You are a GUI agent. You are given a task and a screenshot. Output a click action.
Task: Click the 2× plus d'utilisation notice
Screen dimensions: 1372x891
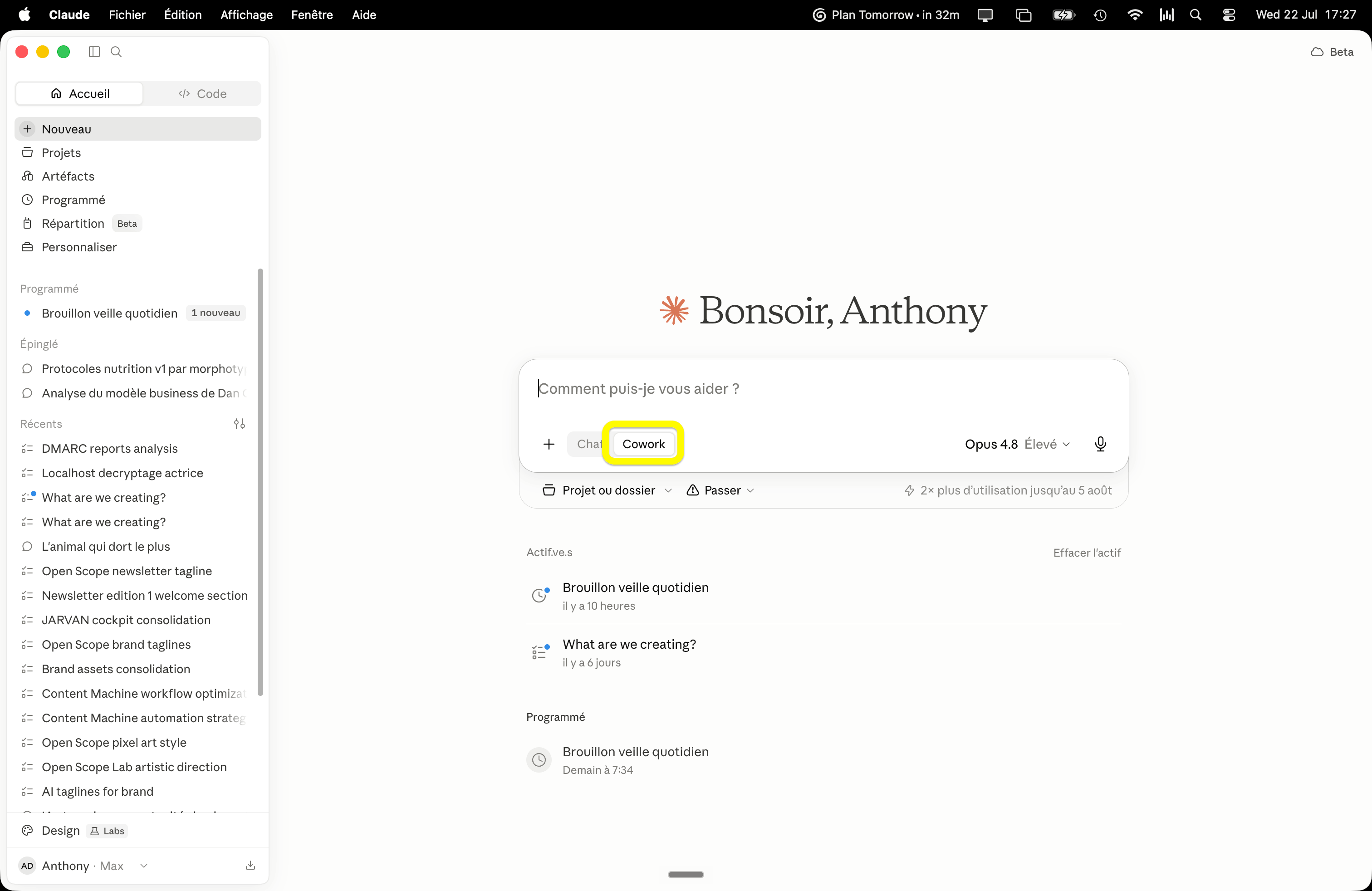click(x=1008, y=490)
